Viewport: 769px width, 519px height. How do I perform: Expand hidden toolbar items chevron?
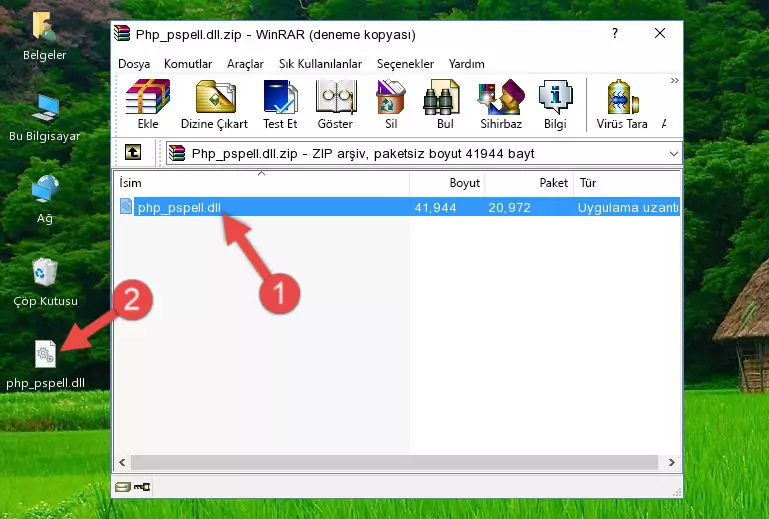[x=675, y=80]
